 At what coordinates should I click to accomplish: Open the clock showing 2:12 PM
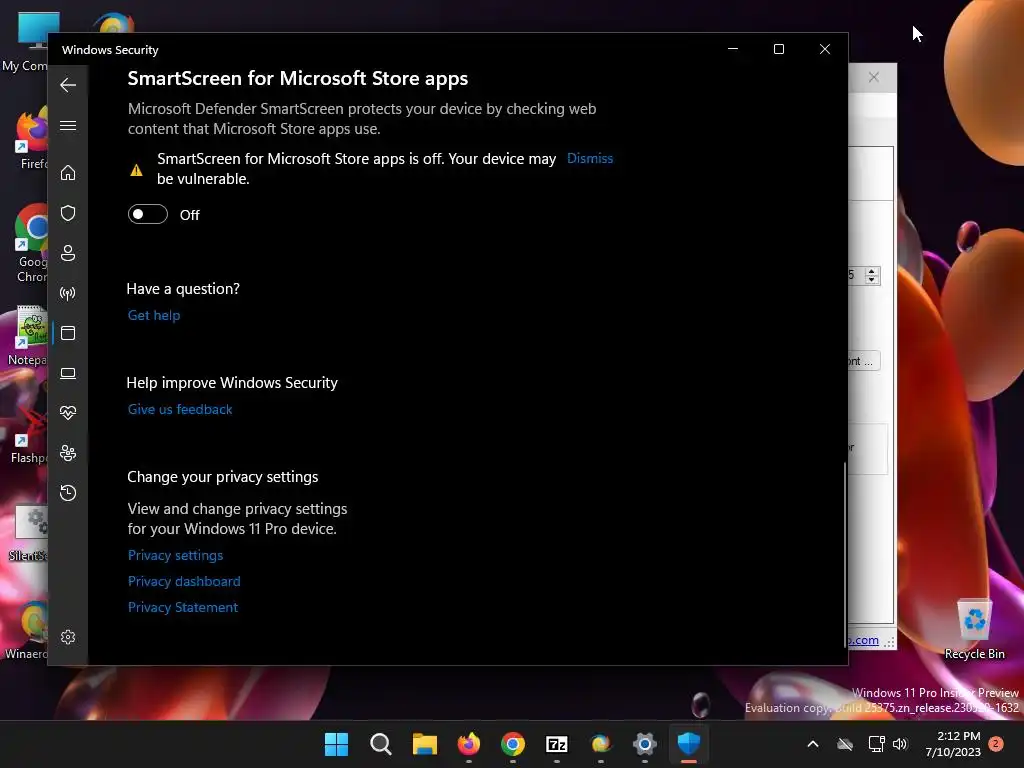(x=953, y=744)
